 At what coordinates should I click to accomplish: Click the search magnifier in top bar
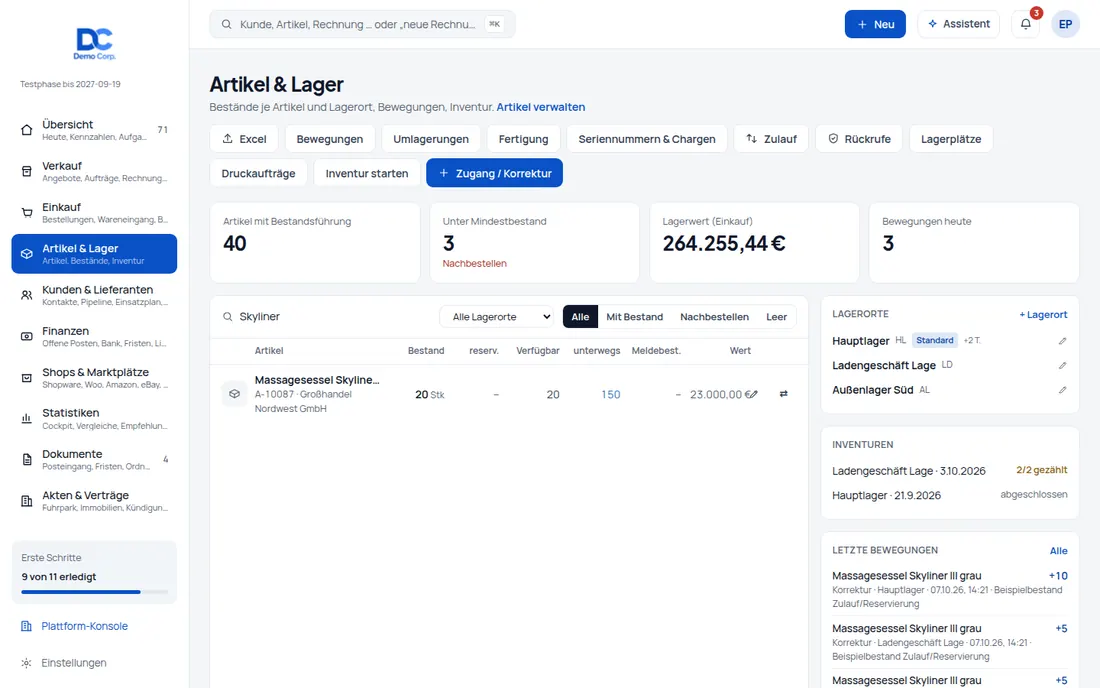[x=227, y=24]
